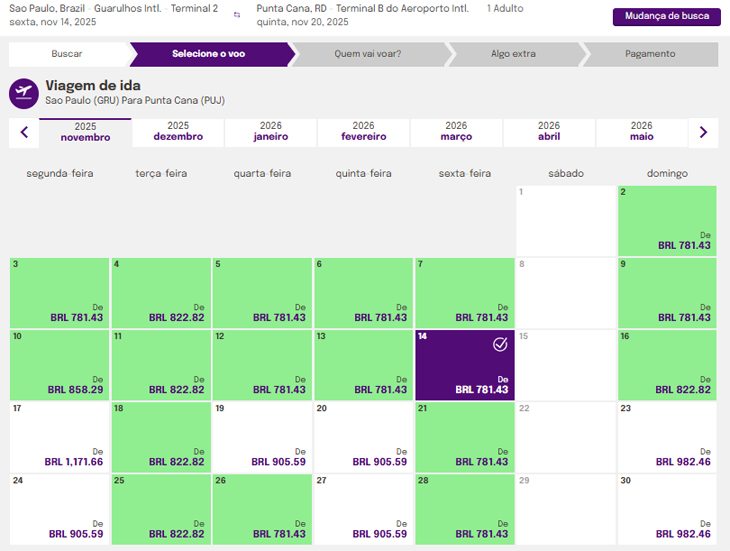This screenshot has height=551, width=730.
Task: Click the checkmark icon on November 14
Action: (500, 344)
